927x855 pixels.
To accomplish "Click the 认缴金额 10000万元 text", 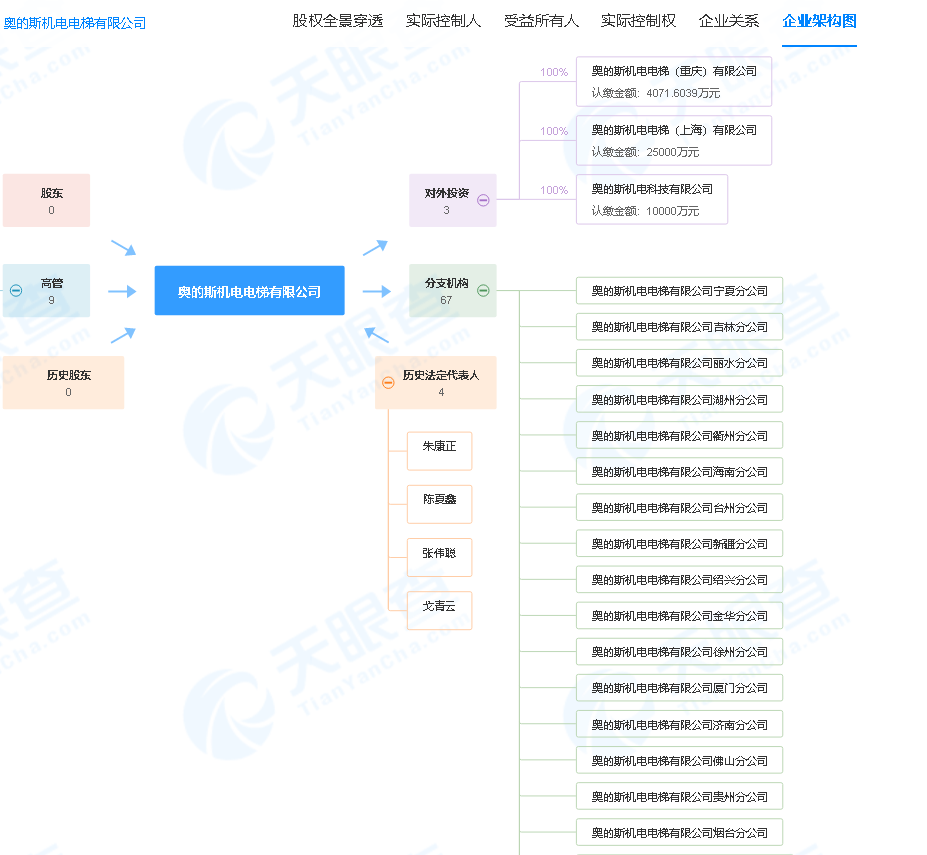I will pos(646,212).
